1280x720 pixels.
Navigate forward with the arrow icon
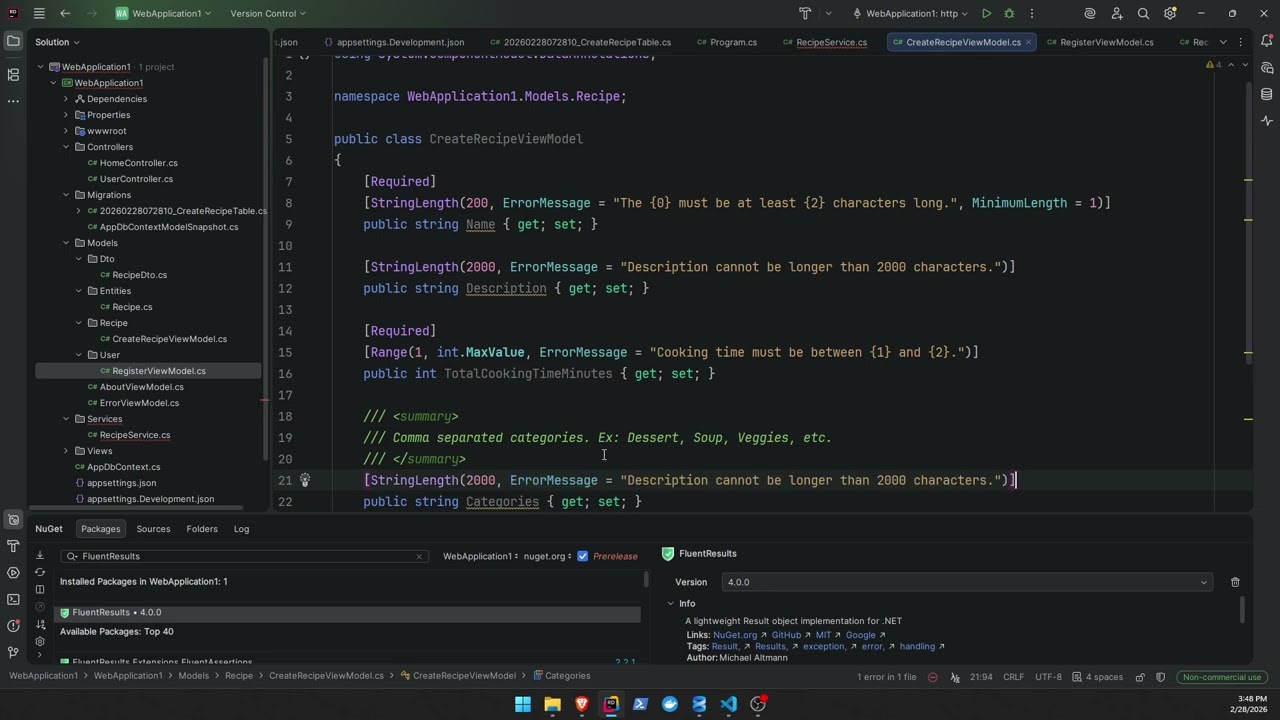91,13
